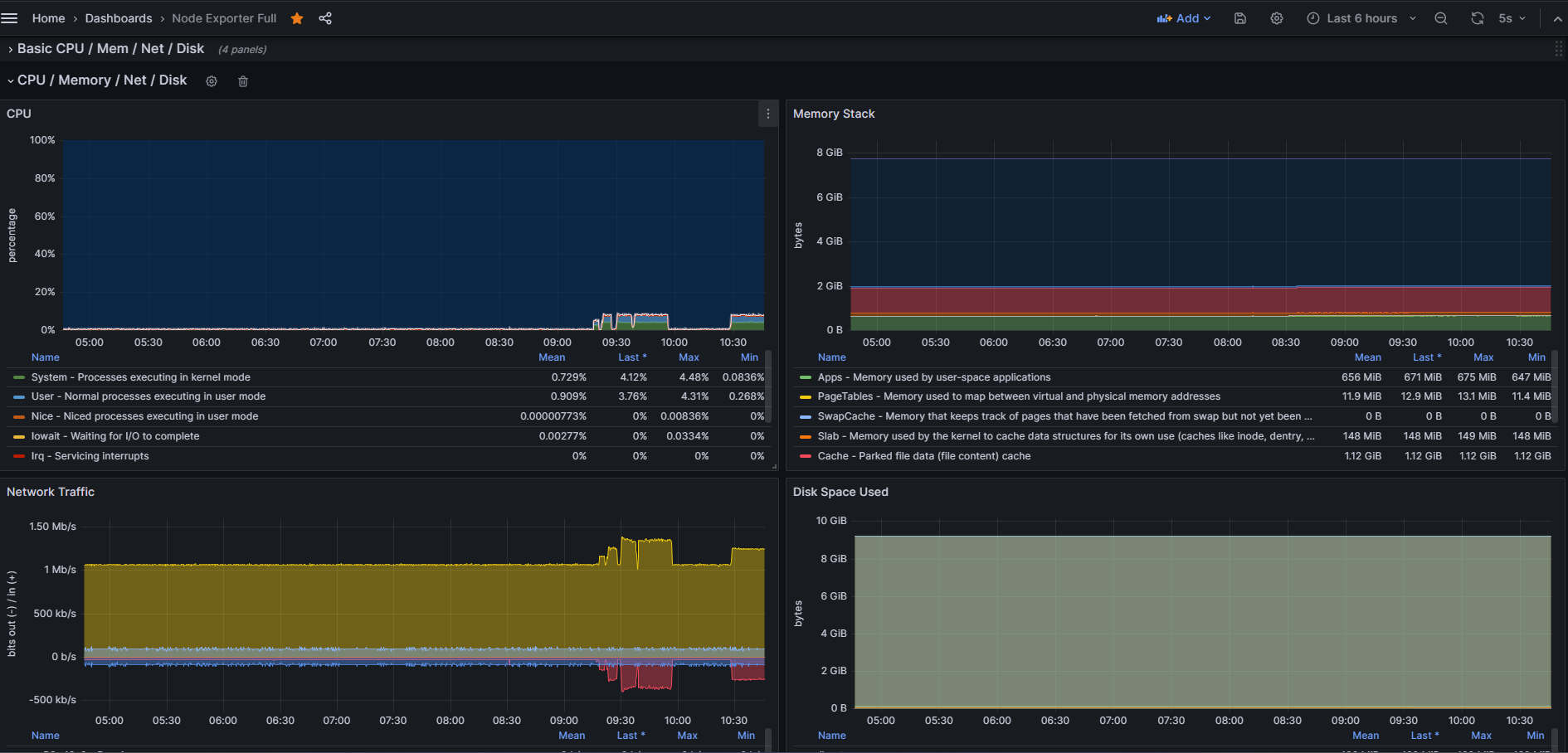Toggle the Iowait series in the CPU legend

(x=114, y=436)
